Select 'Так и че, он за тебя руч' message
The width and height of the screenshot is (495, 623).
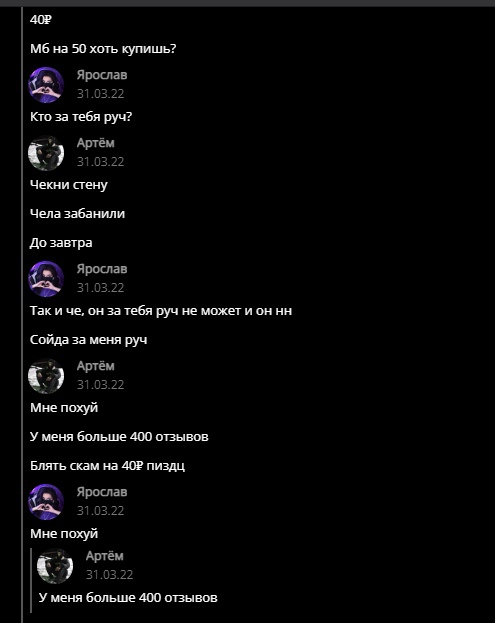tap(161, 311)
